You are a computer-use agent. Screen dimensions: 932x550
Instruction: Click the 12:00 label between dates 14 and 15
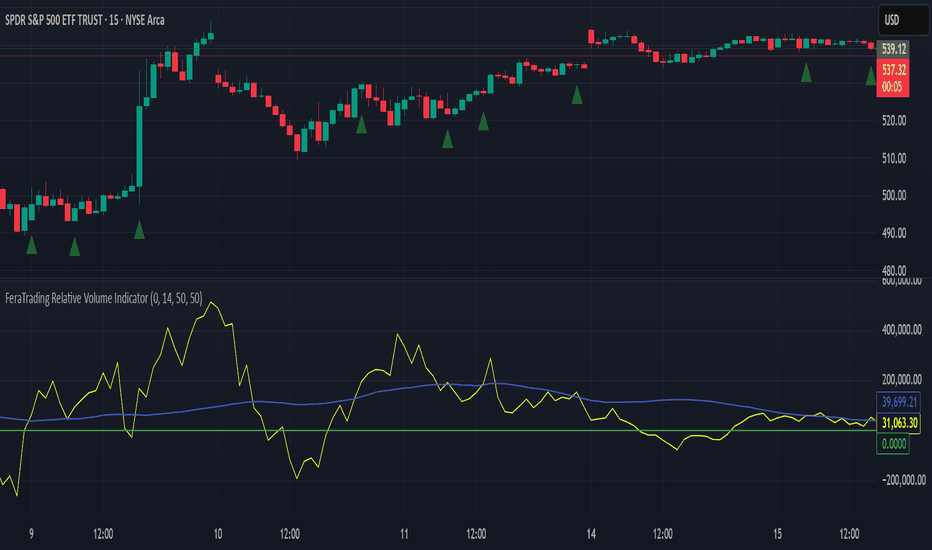[663, 534]
